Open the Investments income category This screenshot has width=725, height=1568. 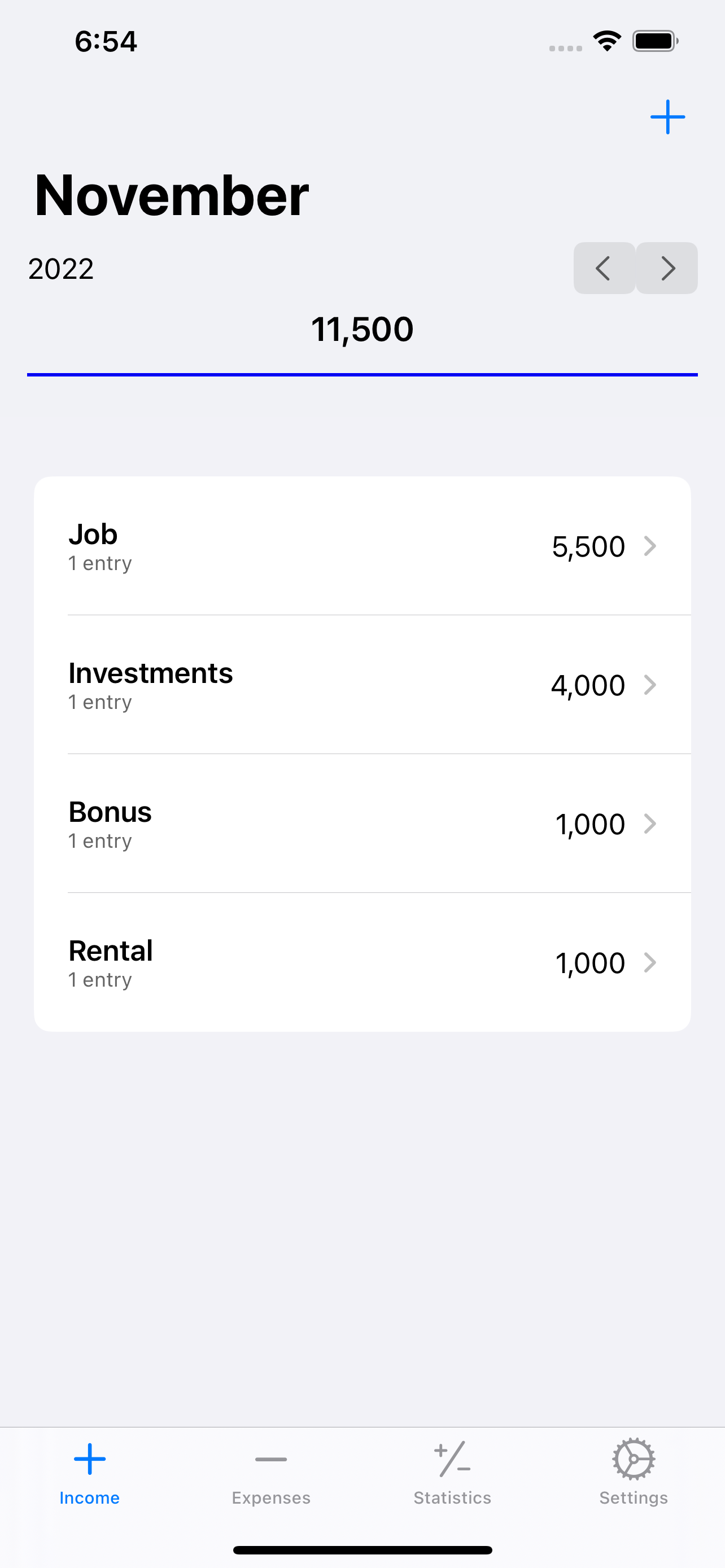pos(362,685)
